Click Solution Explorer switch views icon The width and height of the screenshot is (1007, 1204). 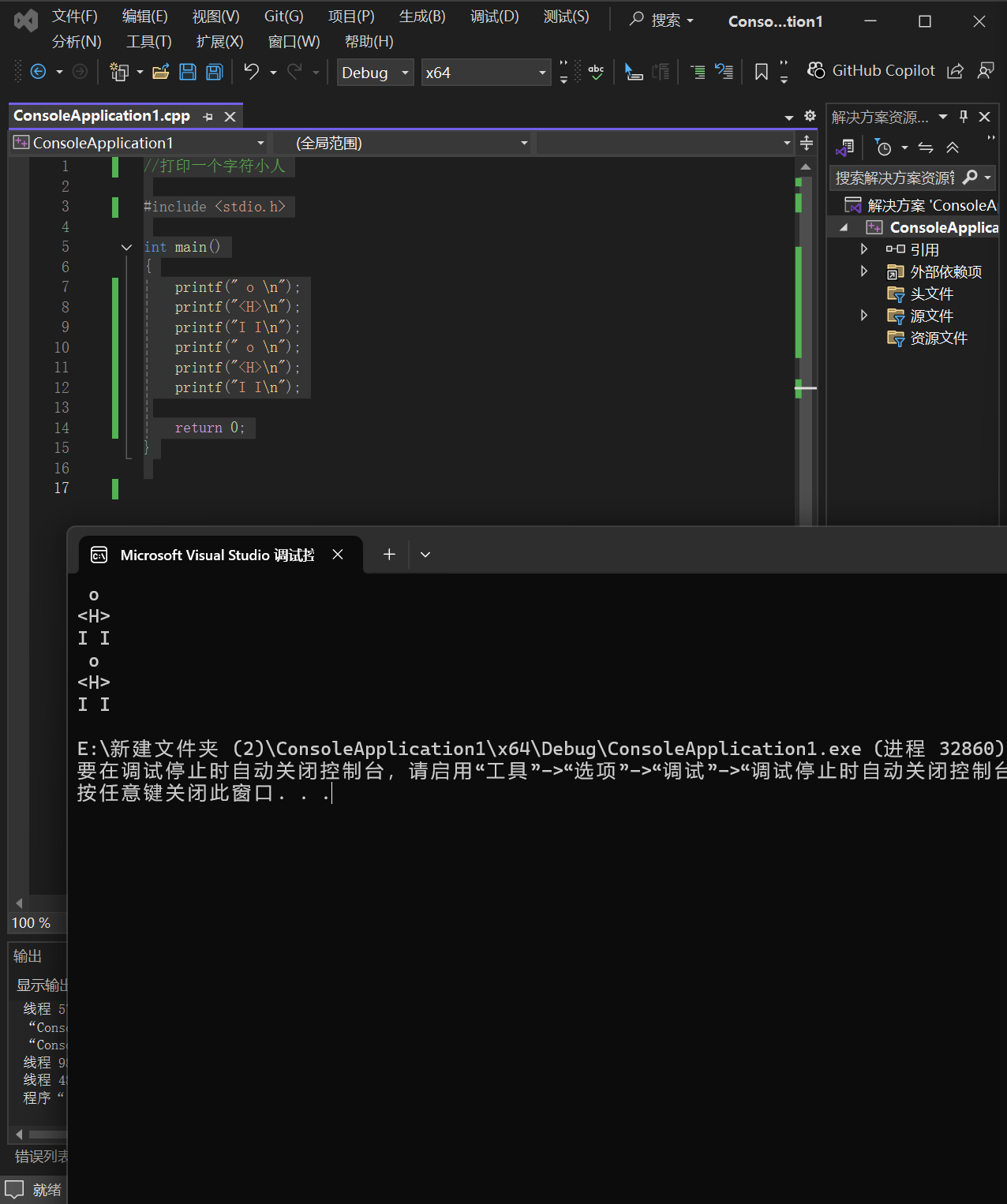point(845,148)
